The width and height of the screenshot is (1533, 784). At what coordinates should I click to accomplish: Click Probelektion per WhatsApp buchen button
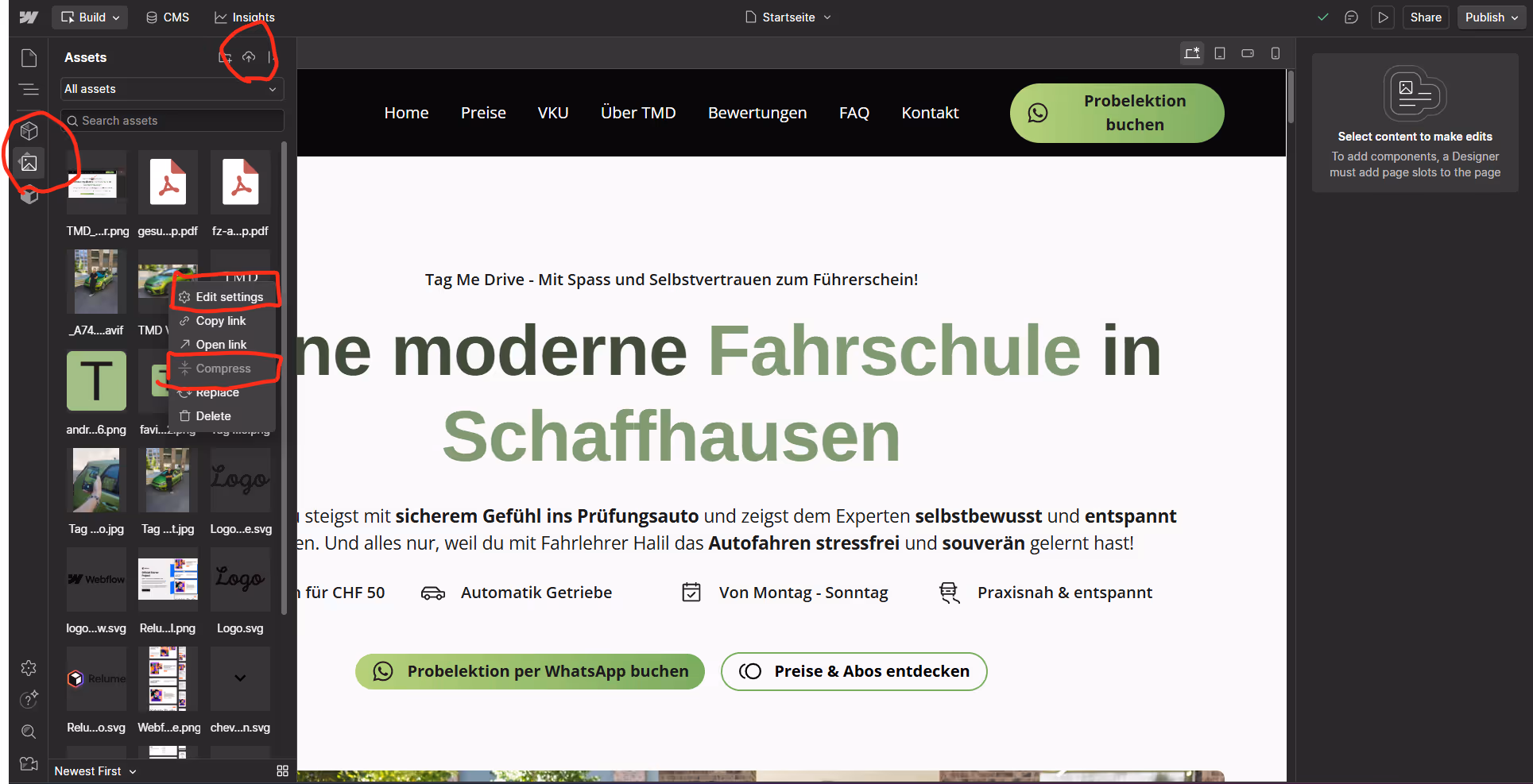click(x=530, y=671)
